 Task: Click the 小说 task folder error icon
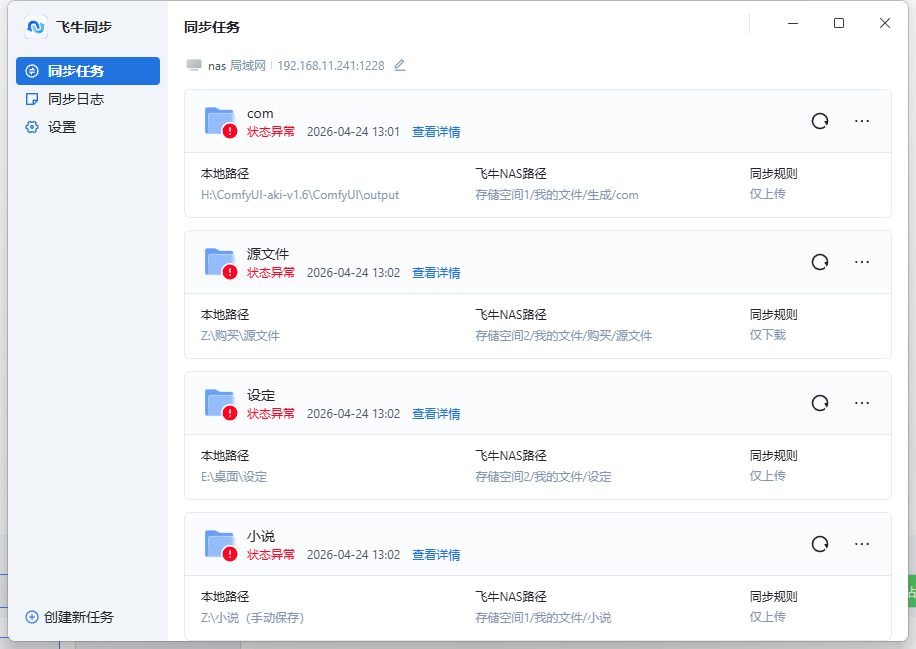[x=221, y=545]
